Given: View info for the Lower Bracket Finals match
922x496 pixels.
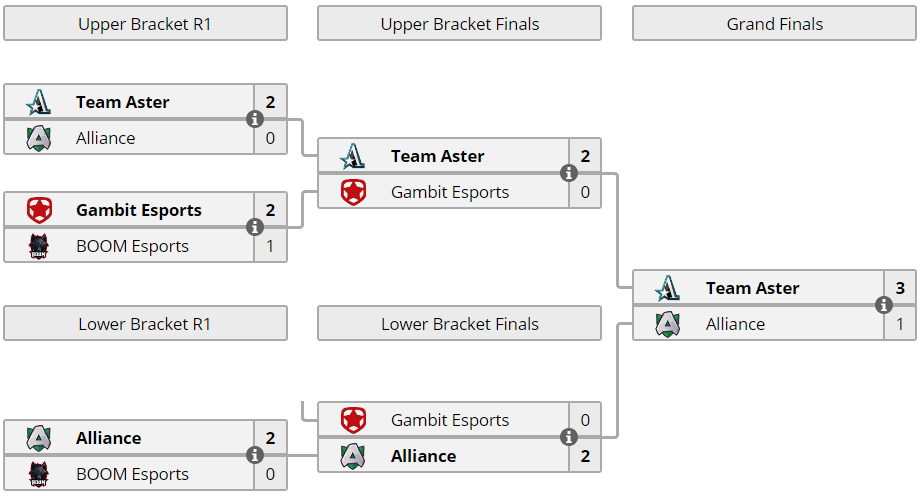Looking at the screenshot, I should [569, 437].
